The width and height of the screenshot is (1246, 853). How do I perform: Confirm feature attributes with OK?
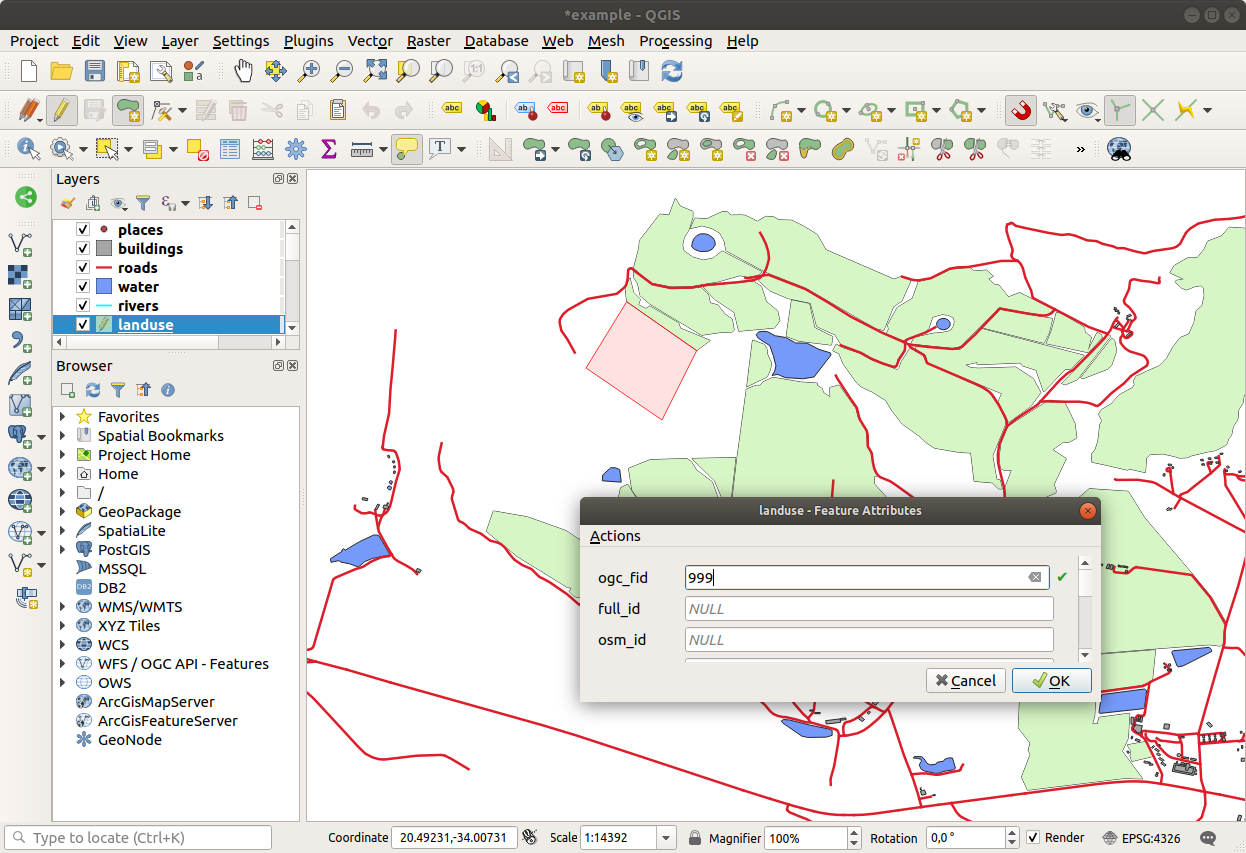(x=1051, y=680)
